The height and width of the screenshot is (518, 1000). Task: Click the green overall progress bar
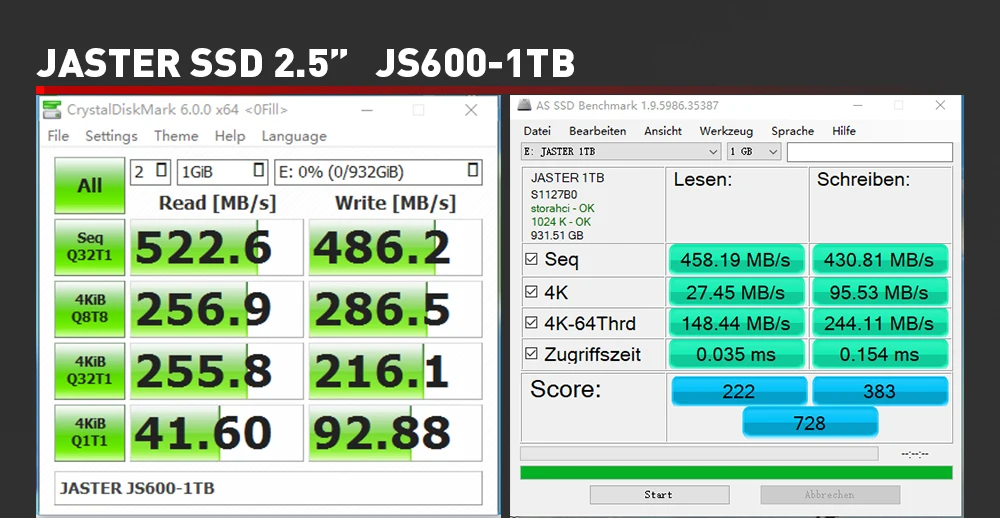(x=737, y=472)
